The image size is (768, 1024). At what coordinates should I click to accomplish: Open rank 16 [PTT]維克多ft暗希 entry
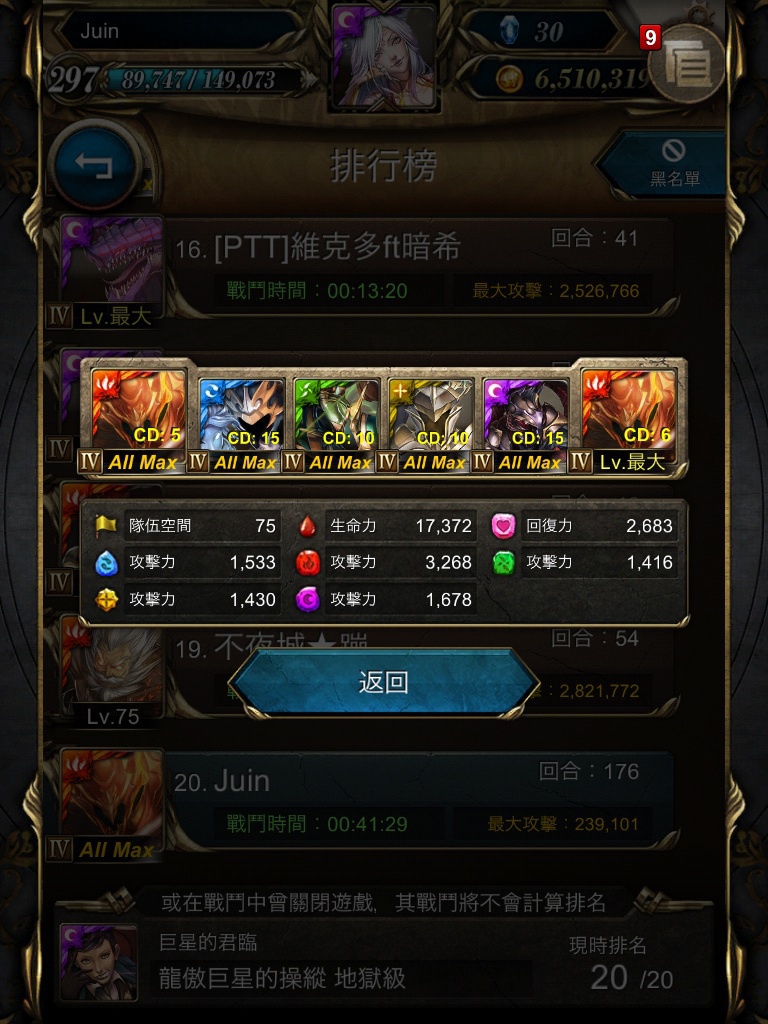click(x=418, y=266)
